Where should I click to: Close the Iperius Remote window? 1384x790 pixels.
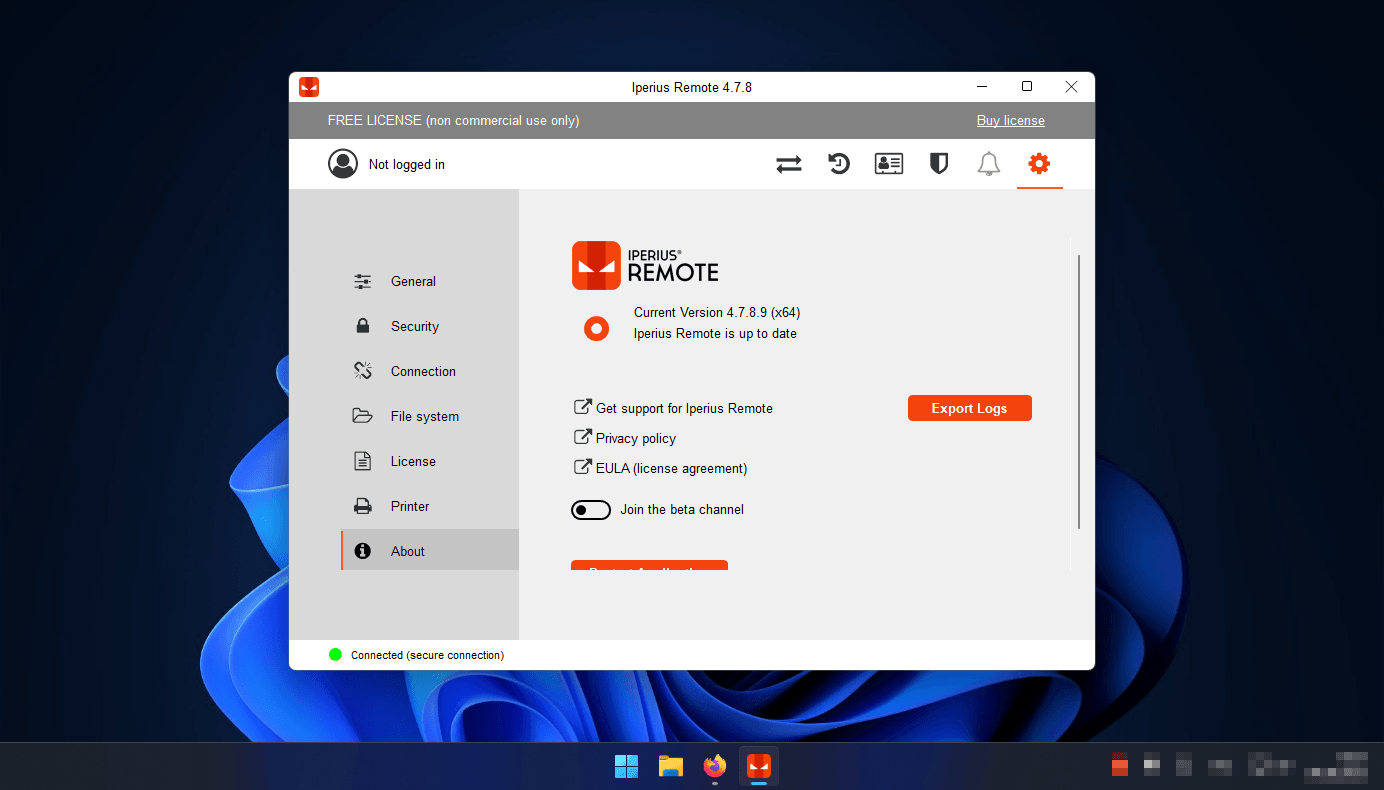tap(1071, 87)
